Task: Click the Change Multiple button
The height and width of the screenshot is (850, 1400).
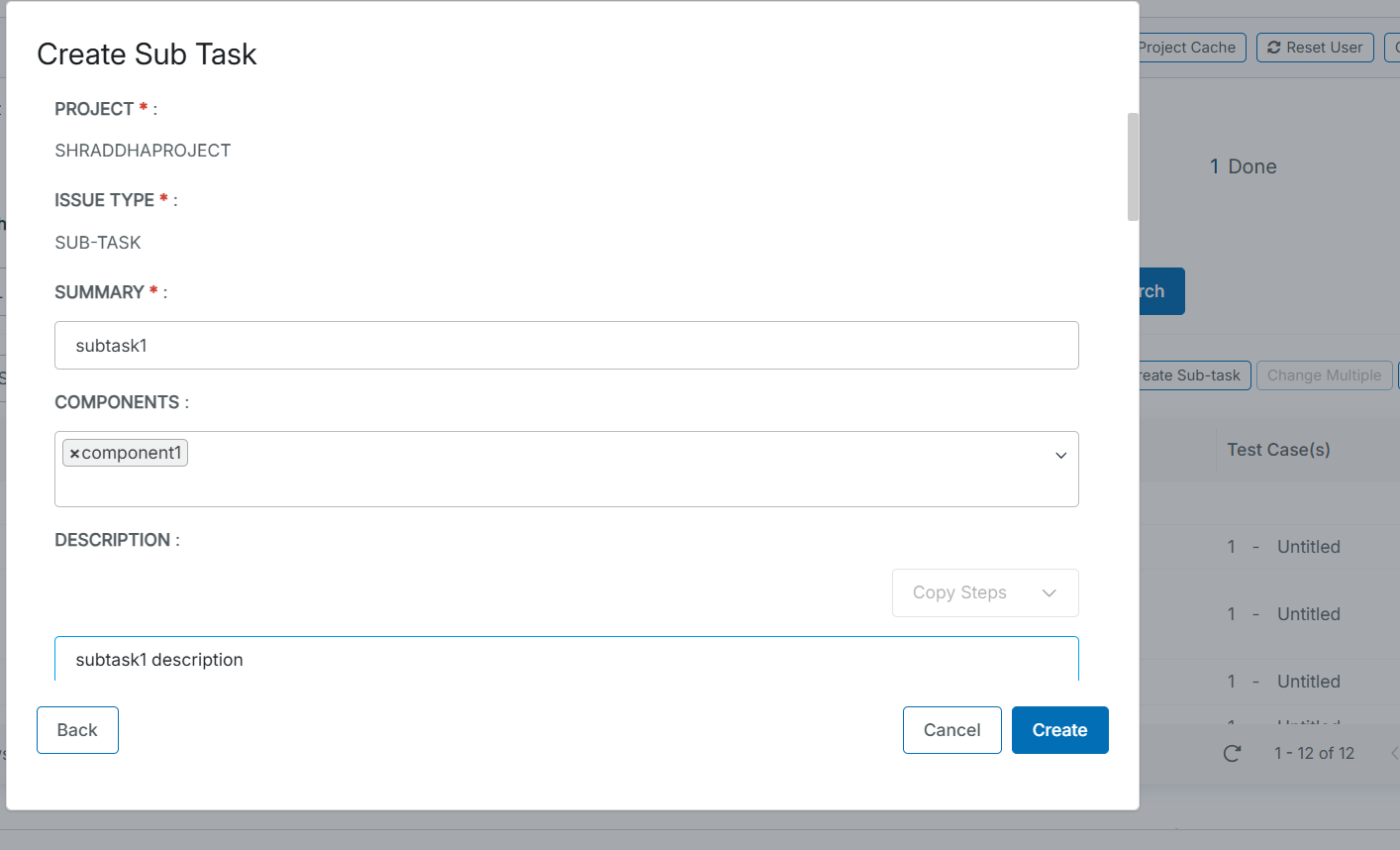Action: 1324,375
